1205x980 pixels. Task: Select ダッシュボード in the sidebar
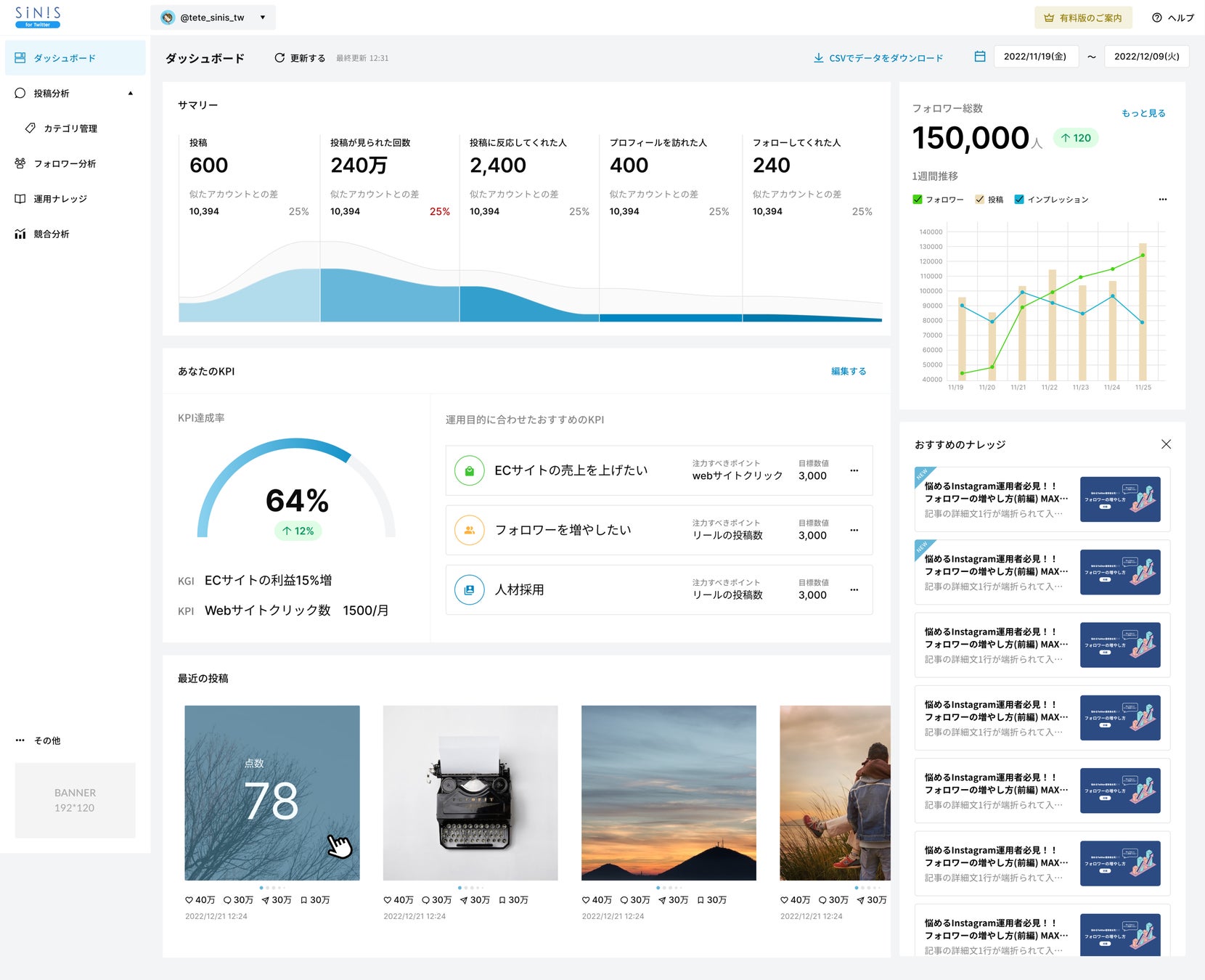tap(75, 58)
